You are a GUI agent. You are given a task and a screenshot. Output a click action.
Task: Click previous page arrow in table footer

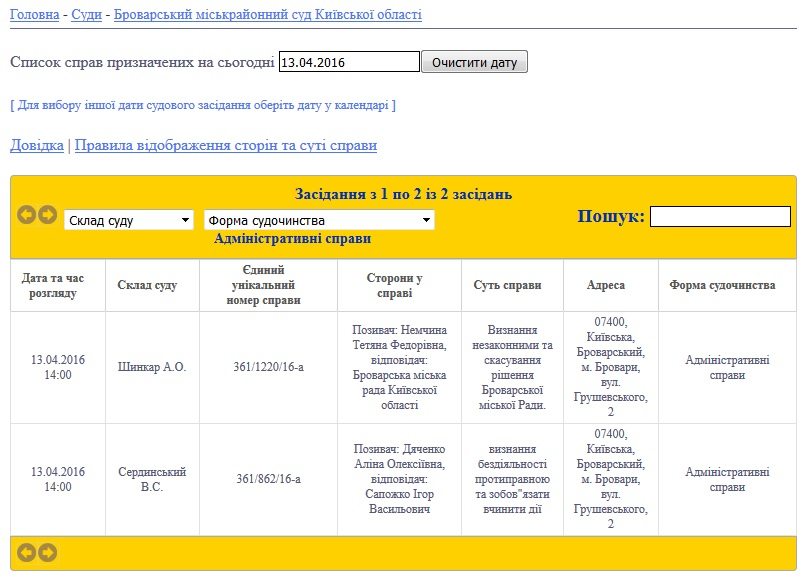[26, 553]
